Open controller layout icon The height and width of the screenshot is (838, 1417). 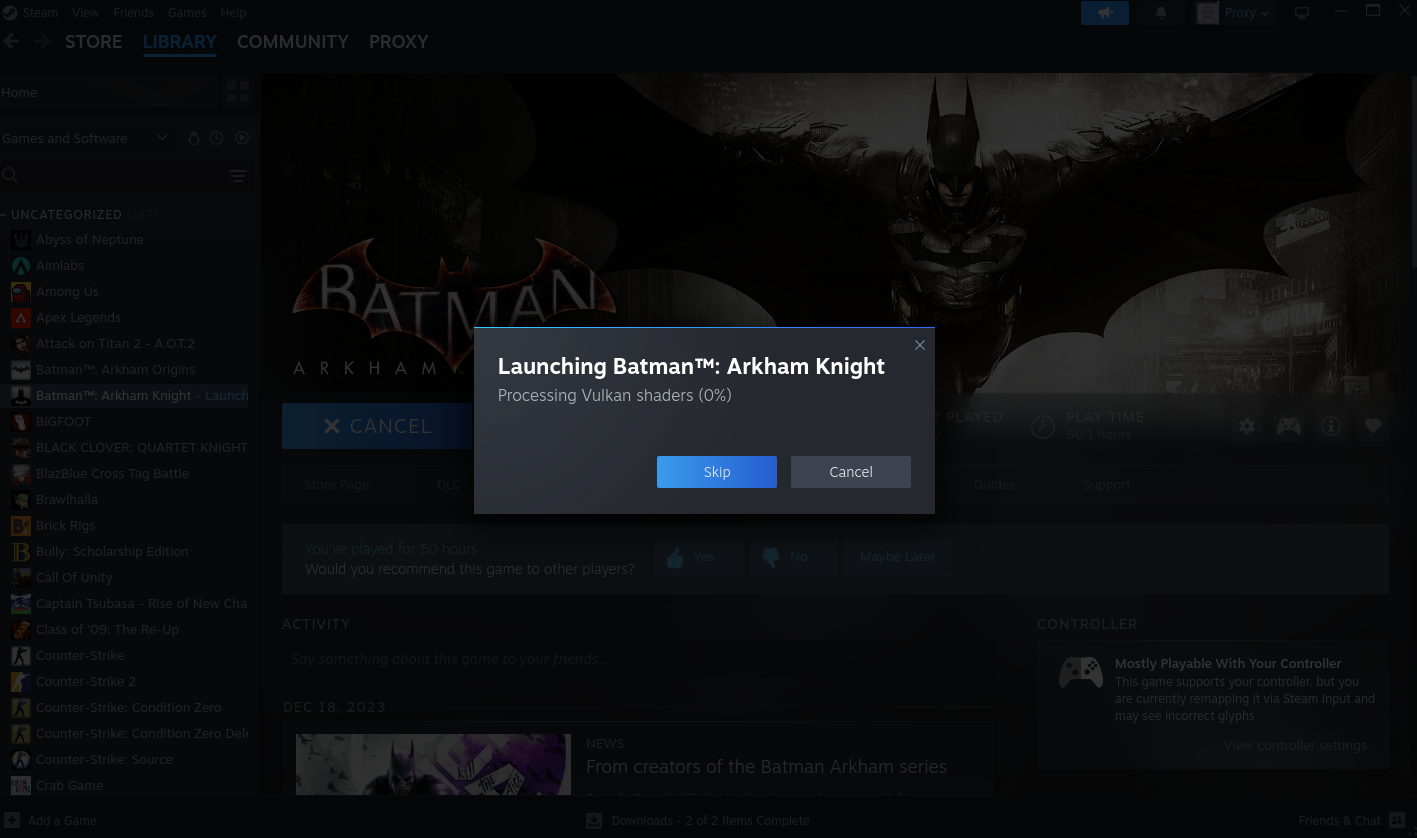point(1289,426)
